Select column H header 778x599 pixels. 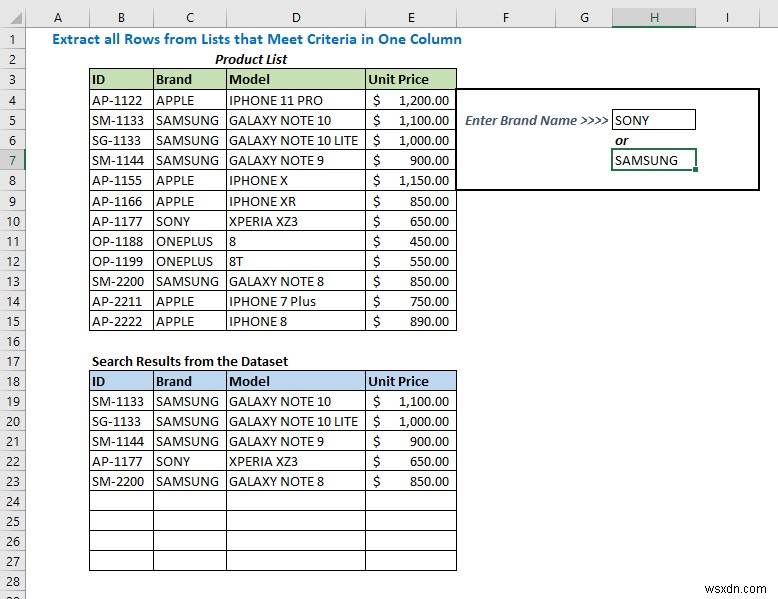tap(654, 18)
